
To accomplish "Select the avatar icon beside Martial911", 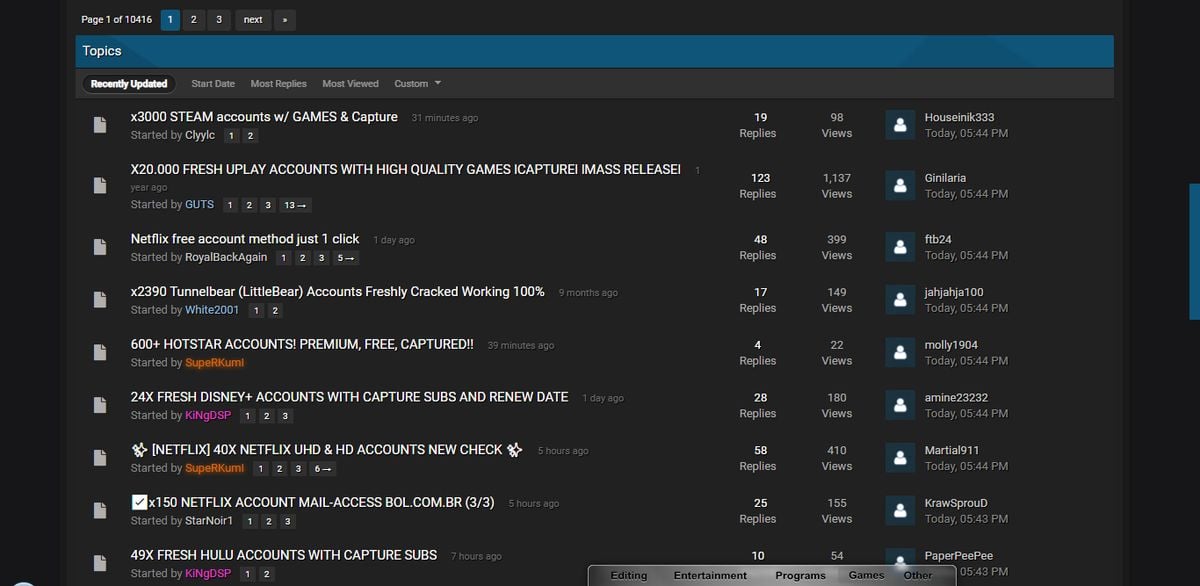I will [900, 458].
